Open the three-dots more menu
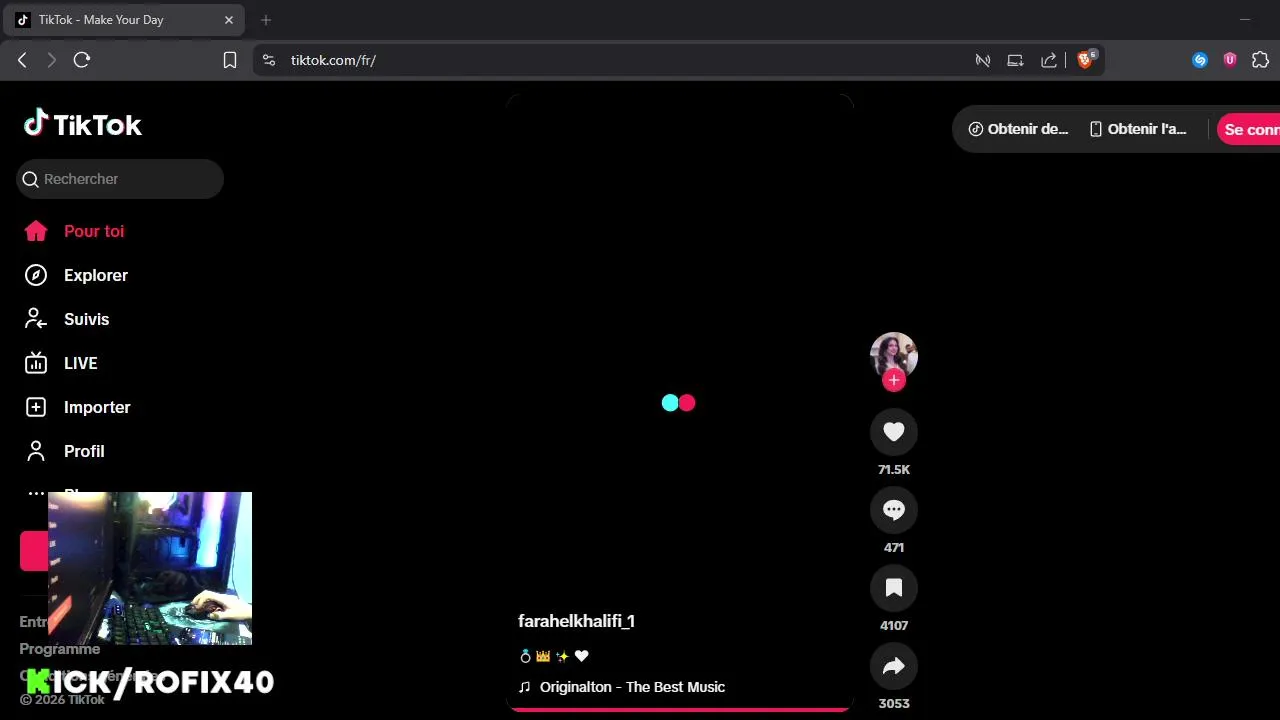1280x720 pixels. coord(36,493)
